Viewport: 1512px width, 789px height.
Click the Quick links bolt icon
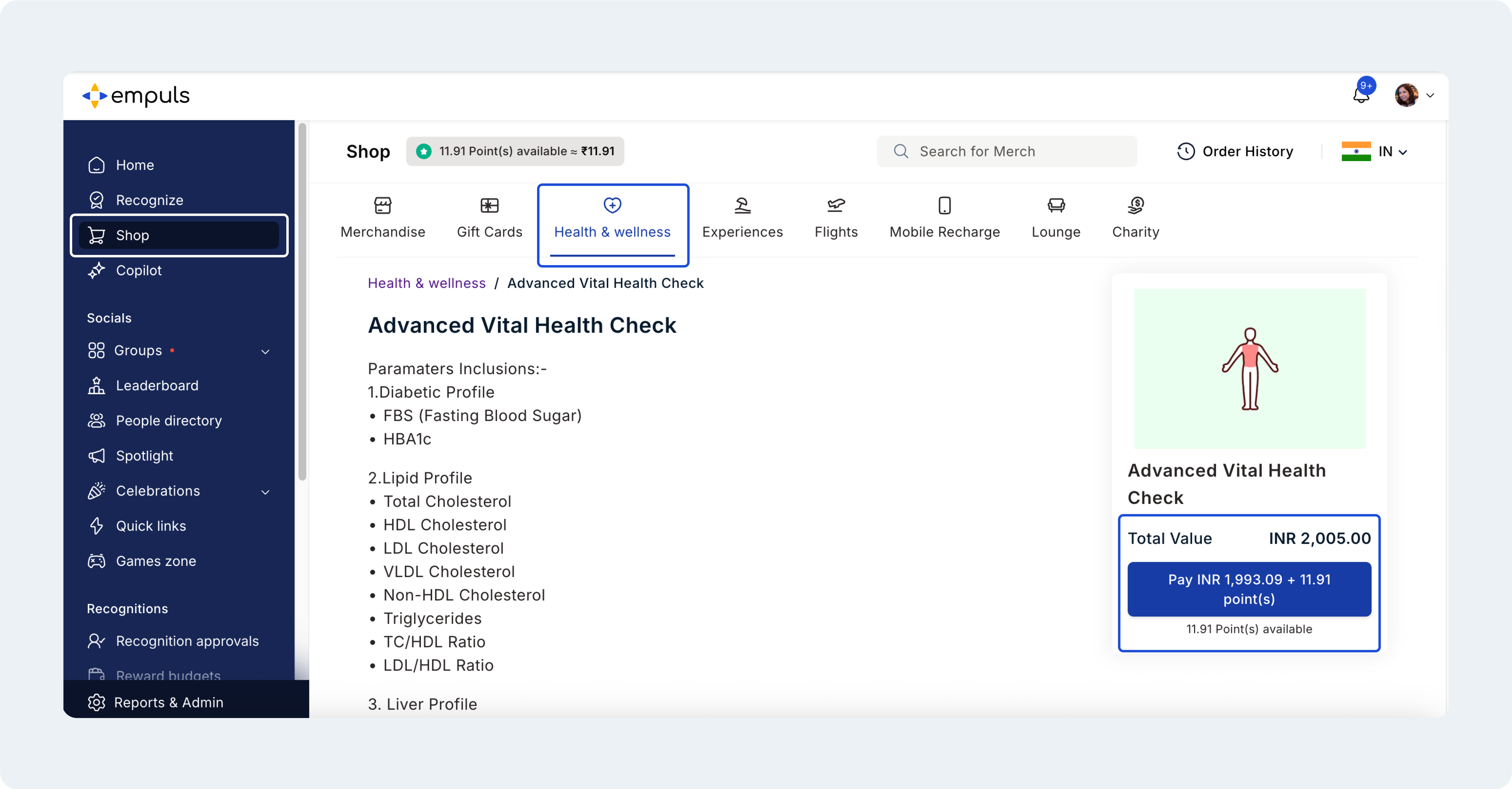[96, 526]
